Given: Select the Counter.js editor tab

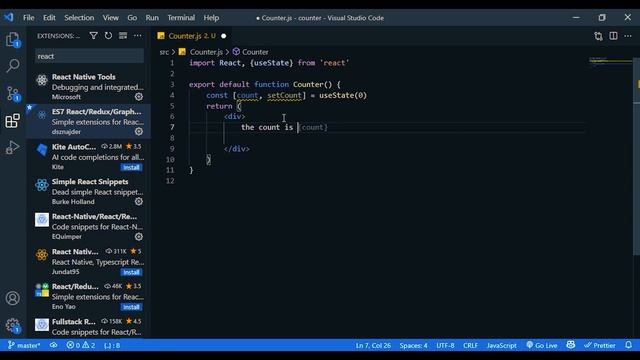Looking at the screenshot, I should click(x=192, y=36).
